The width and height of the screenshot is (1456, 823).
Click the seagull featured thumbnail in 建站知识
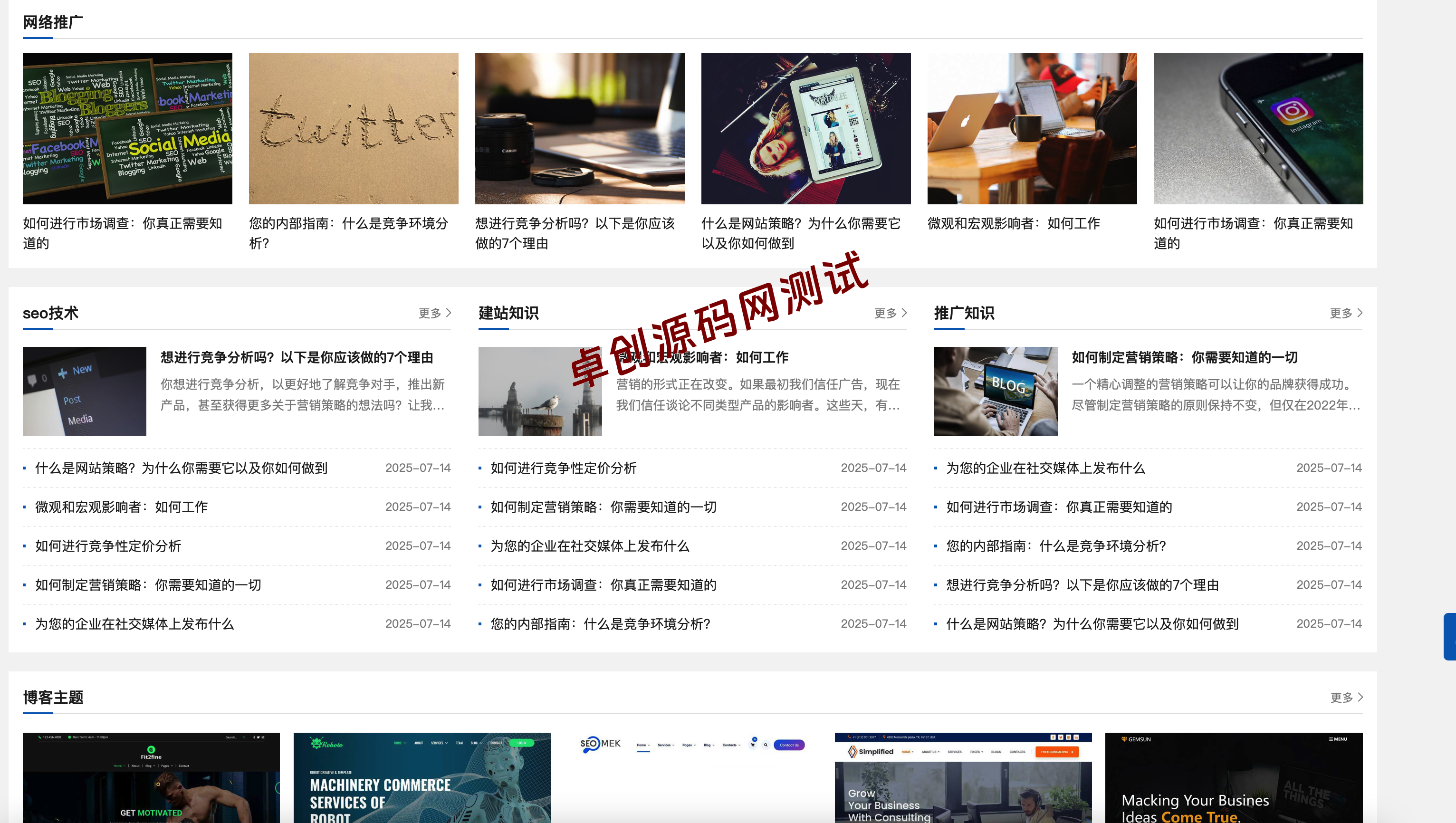tap(540, 391)
